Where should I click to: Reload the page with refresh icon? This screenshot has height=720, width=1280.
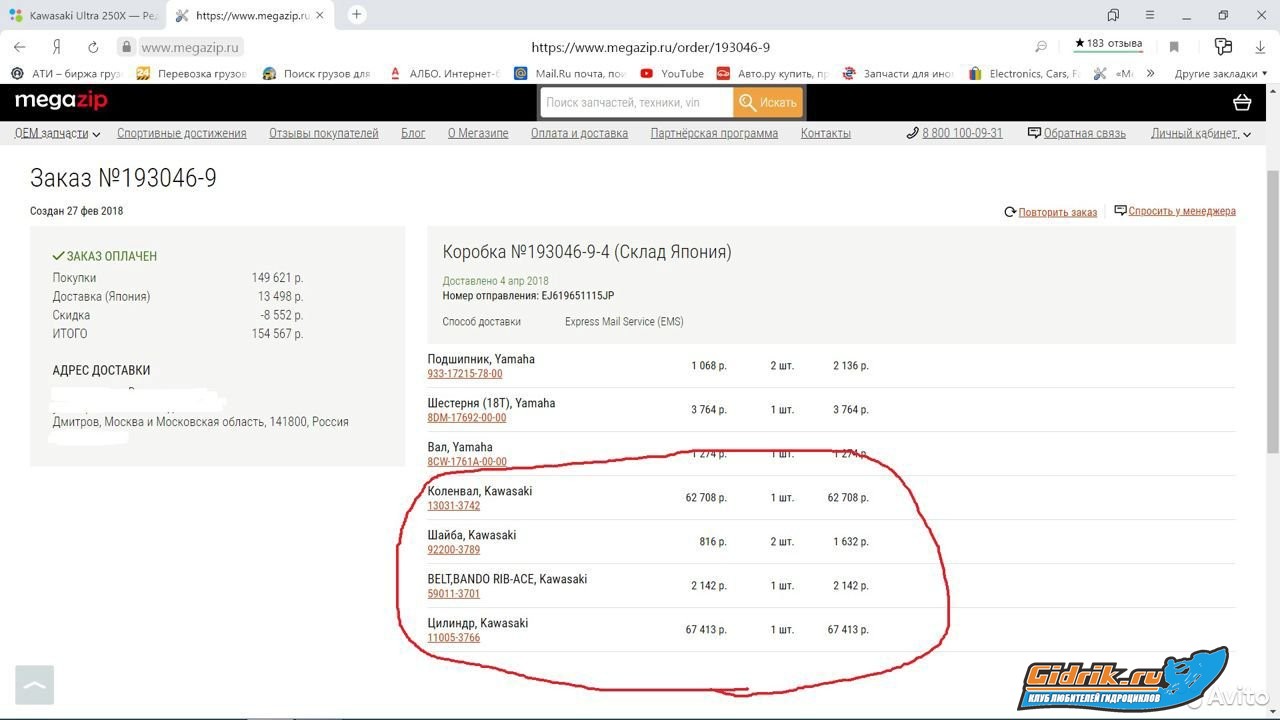click(x=93, y=47)
